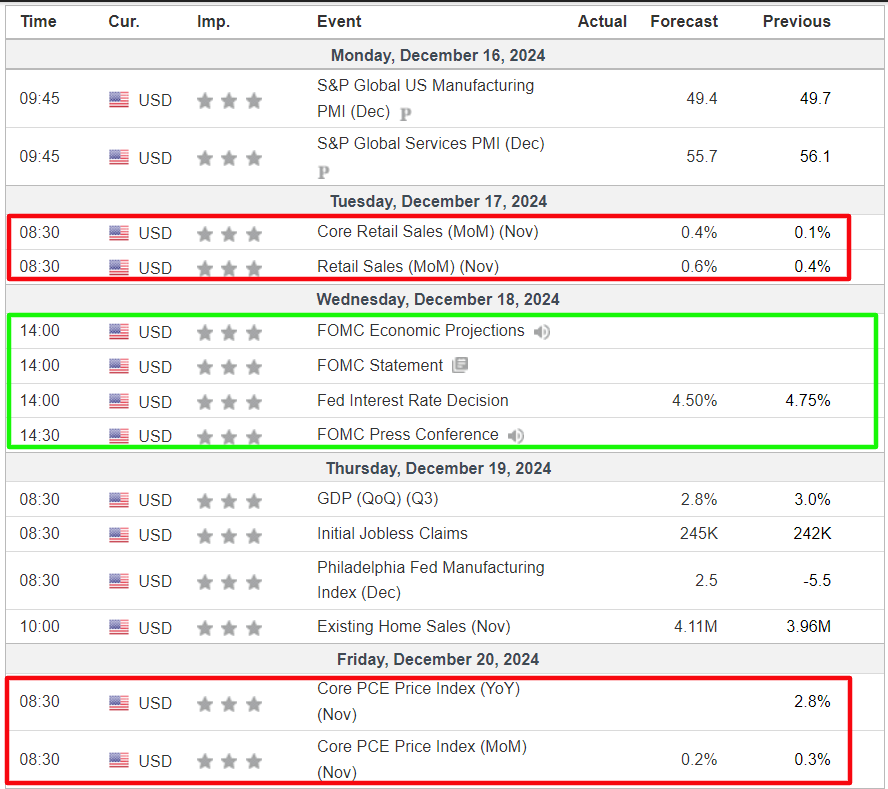Click the Forecast column header
This screenshot has height=789, width=888.
(684, 22)
